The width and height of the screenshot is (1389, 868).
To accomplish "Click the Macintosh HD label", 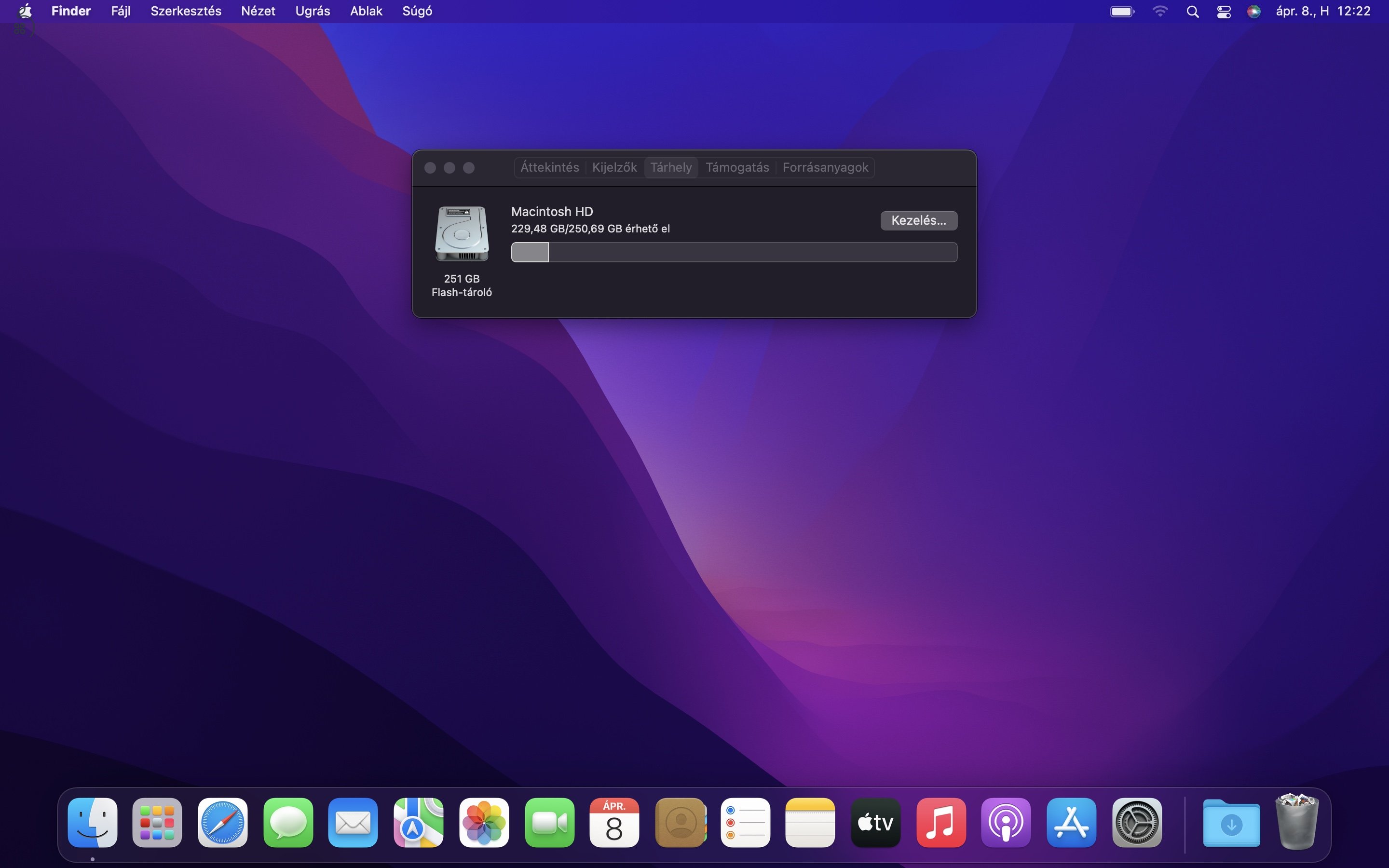I will (x=552, y=211).
